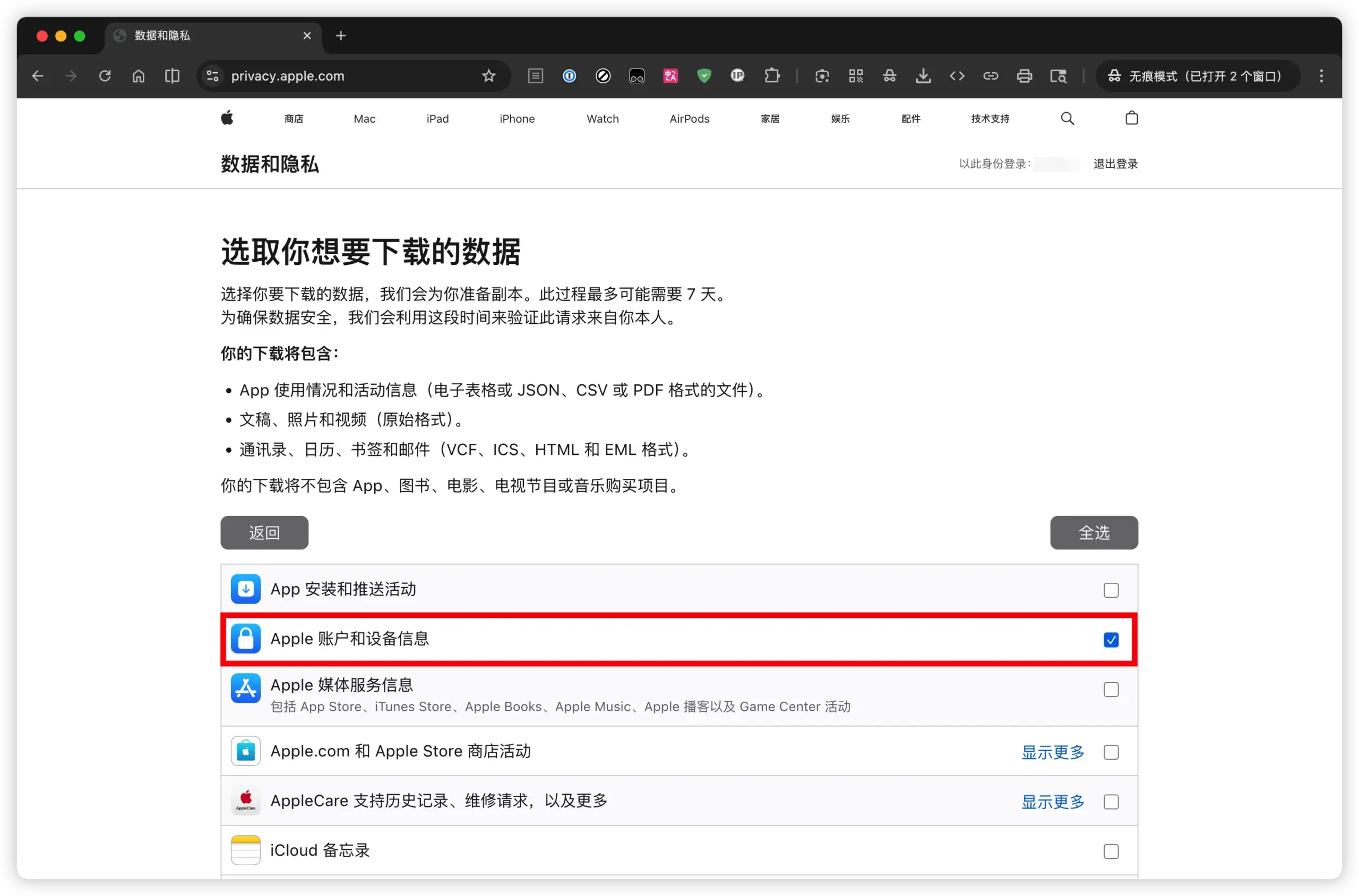Click the downloads icon in the toolbar

click(x=924, y=75)
